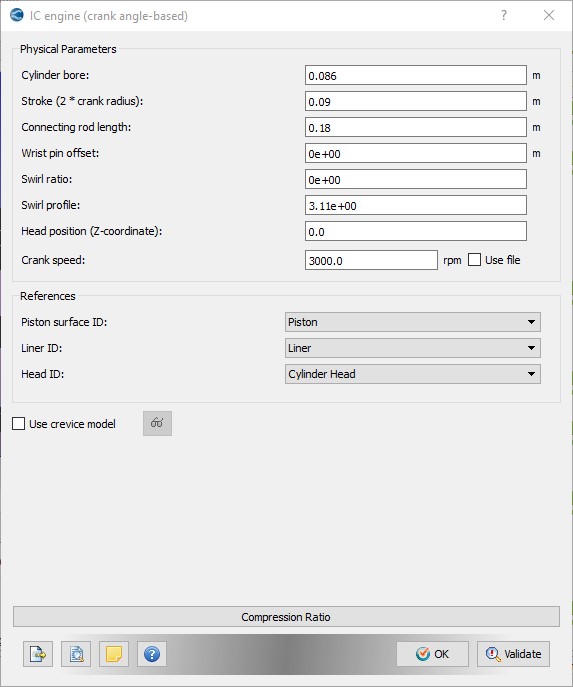The width and height of the screenshot is (573, 687).
Task: Close the IC engine dialog
Action: point(548,16)
